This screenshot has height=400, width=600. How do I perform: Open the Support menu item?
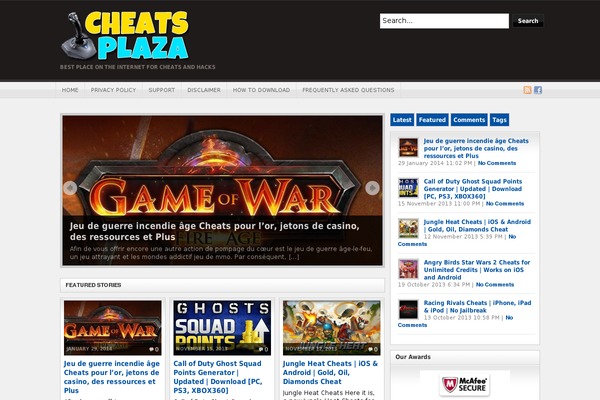coord(161,90)
